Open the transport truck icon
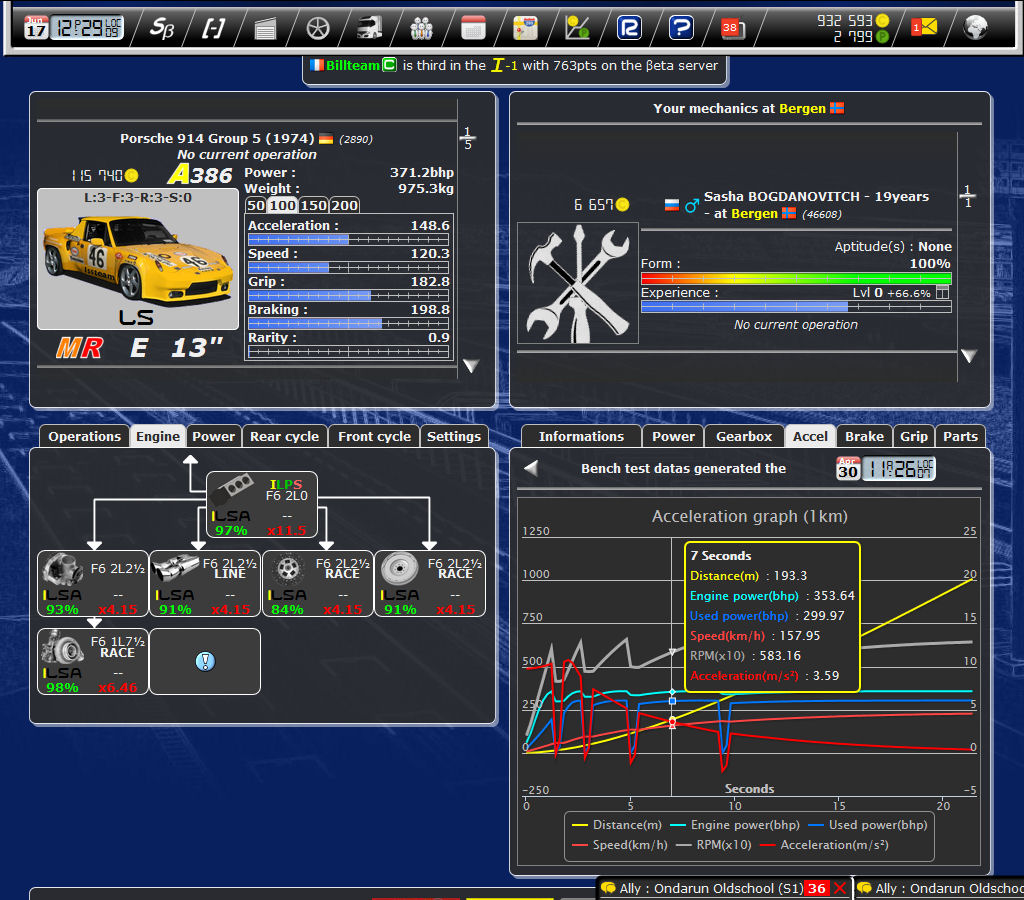1024x900 pixels. point(370,28)
